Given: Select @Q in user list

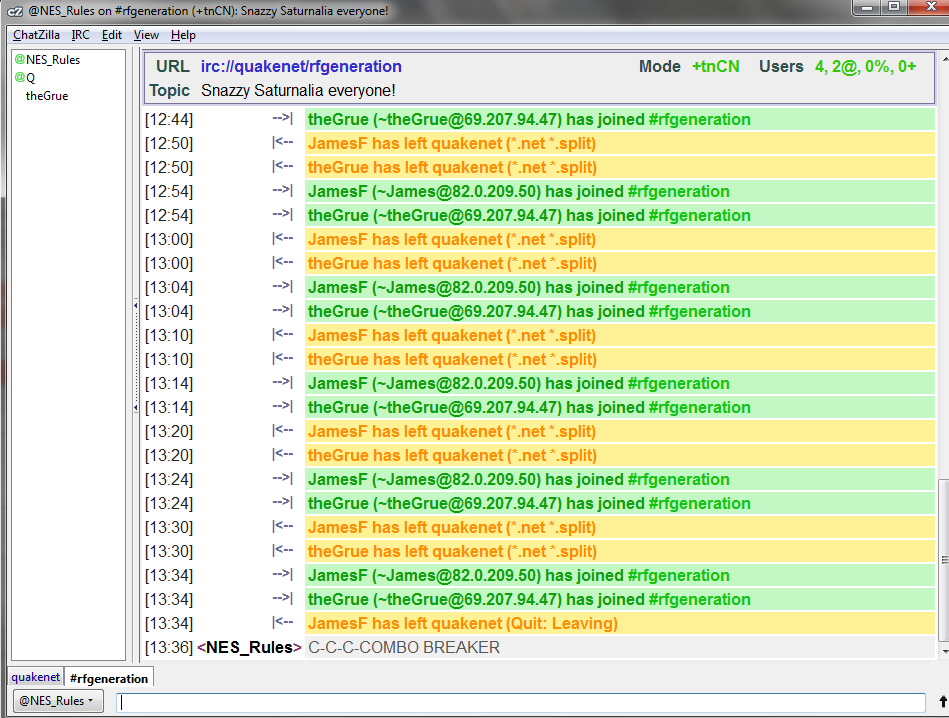Looking at the screenshot, I should (x=25, y=77).
